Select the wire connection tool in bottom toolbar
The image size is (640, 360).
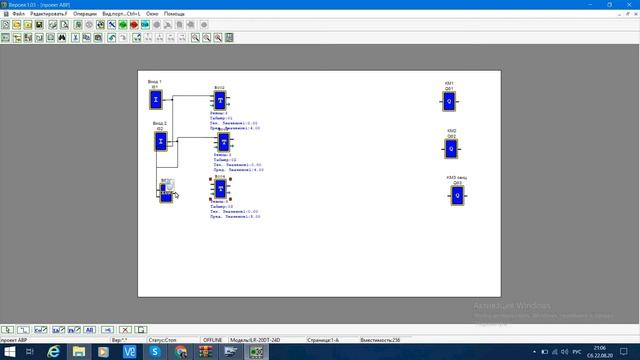(x=23, y=329)
